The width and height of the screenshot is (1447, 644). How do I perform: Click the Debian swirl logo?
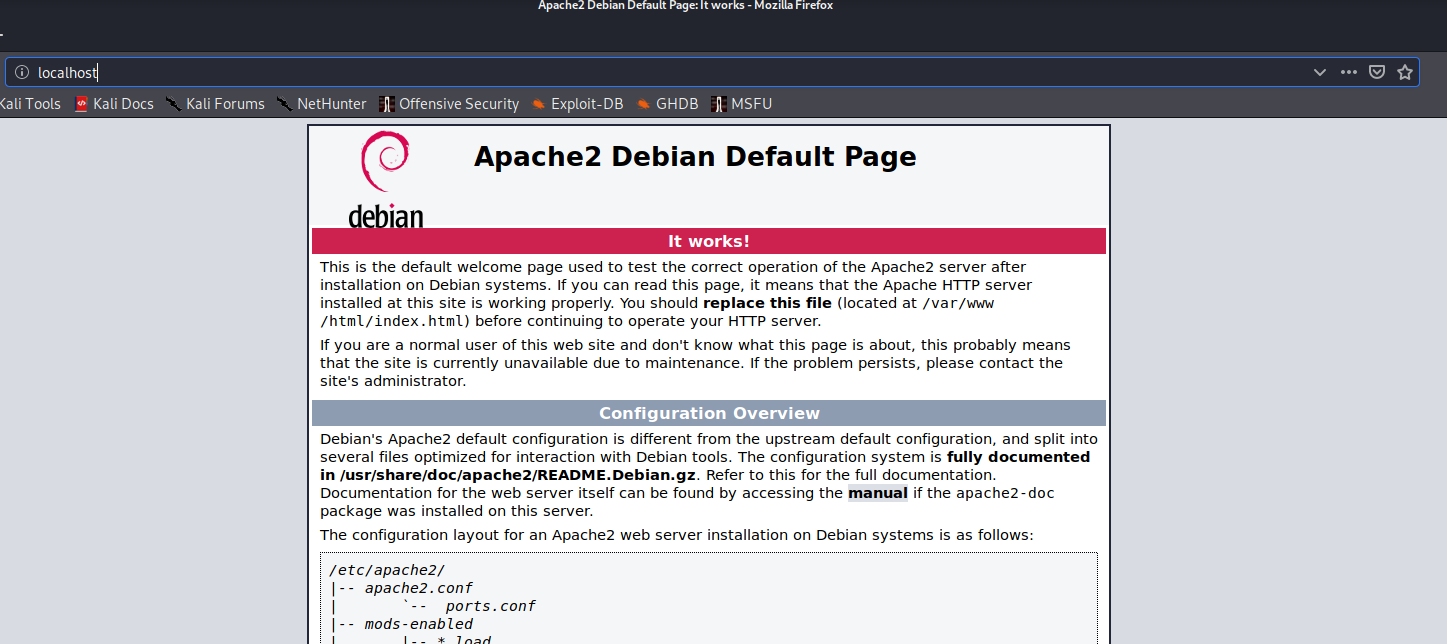(385, 180)
